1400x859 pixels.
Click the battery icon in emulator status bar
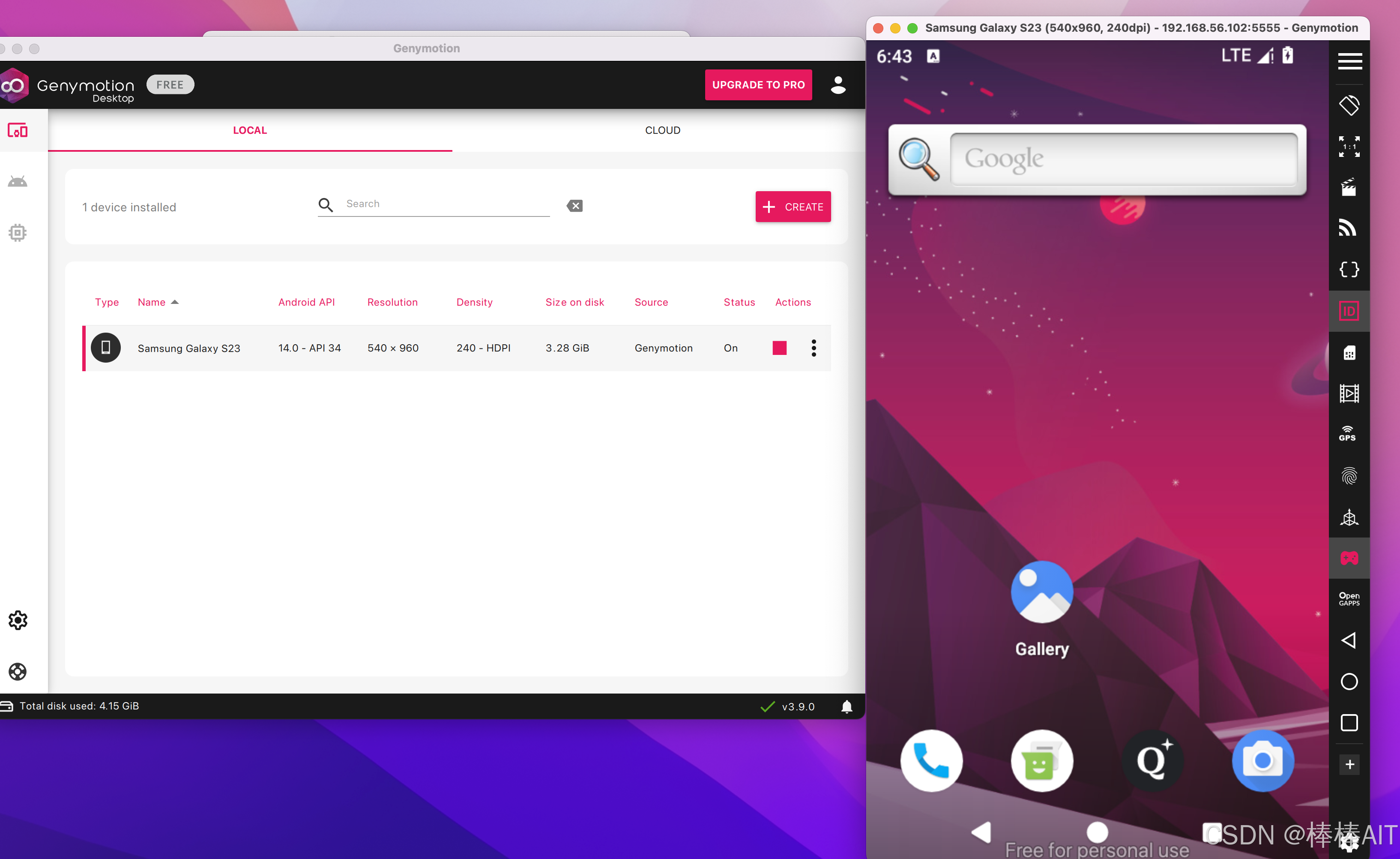pos(1287,55)
